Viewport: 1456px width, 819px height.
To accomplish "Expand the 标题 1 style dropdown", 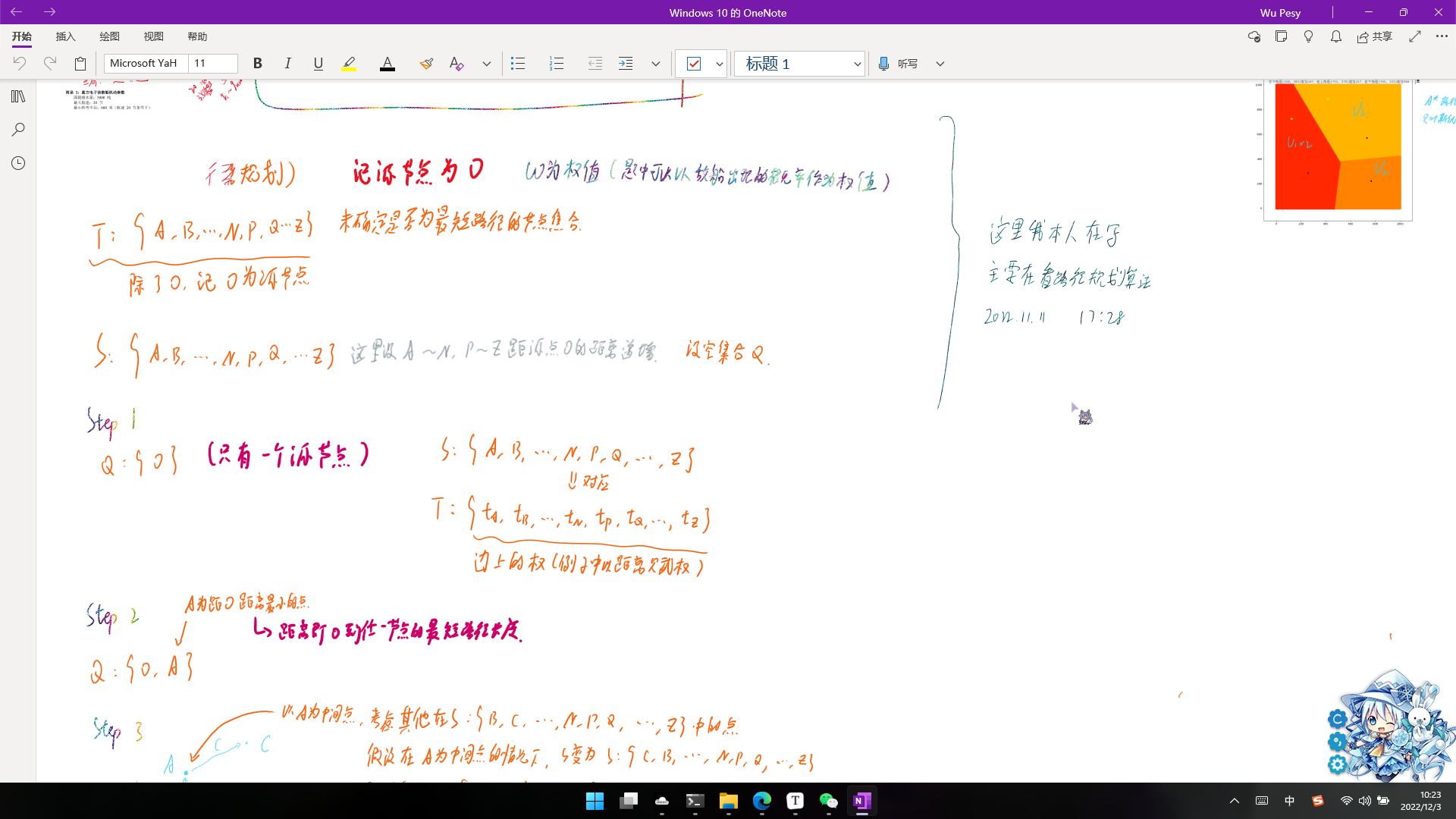I will click(x=857, y=64).
